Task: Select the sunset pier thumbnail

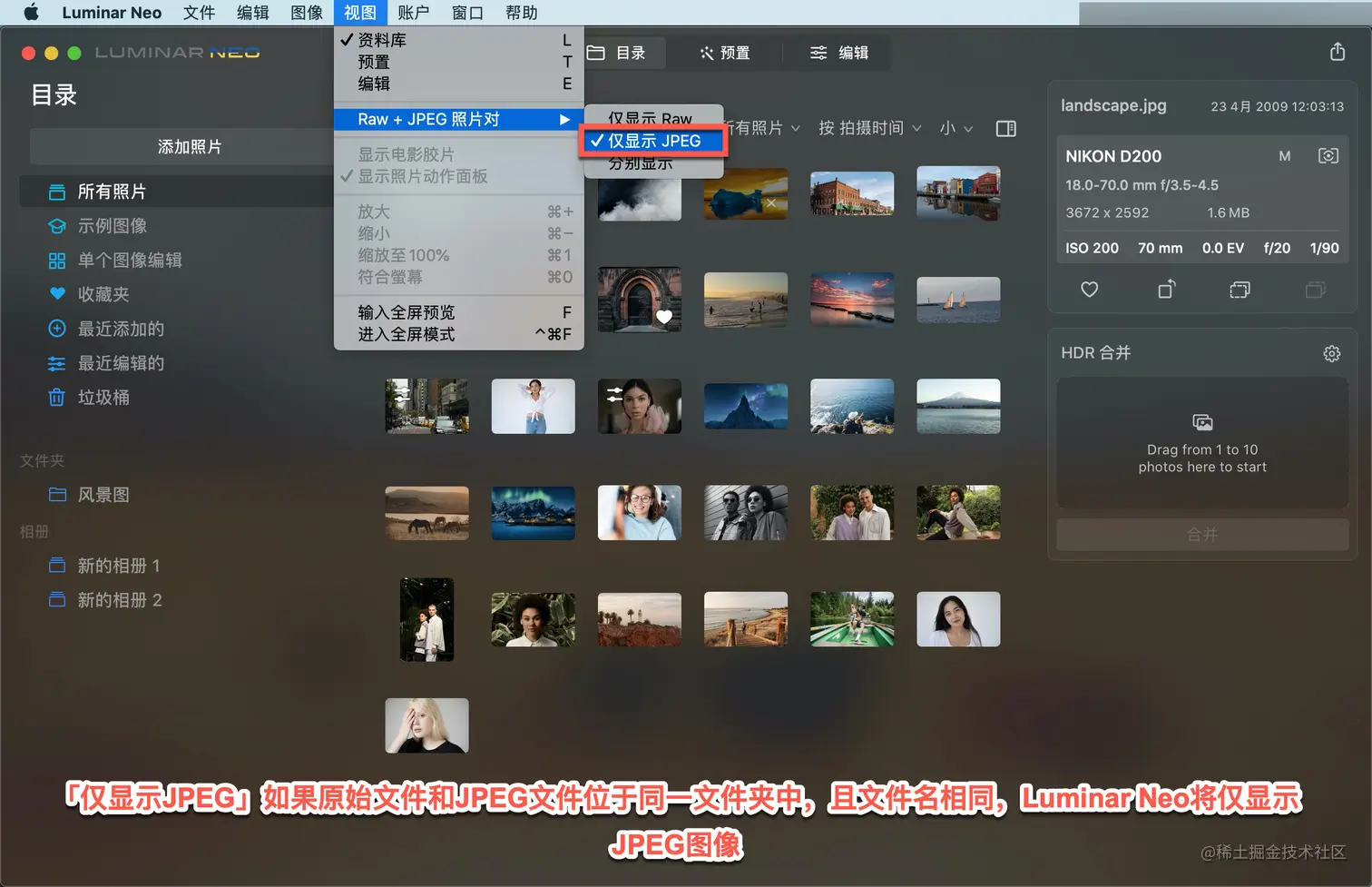Action: 852,300
